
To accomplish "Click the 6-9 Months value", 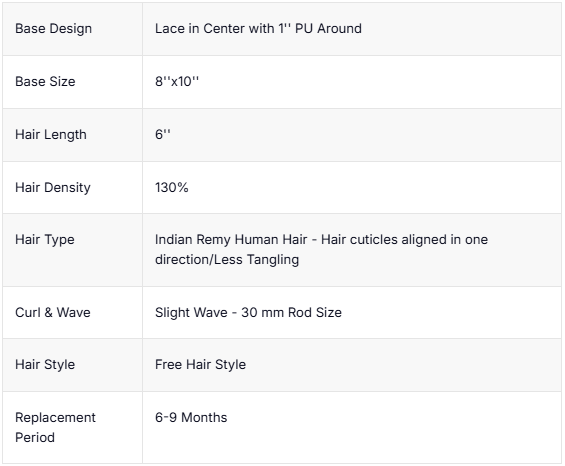I will click(191, 417).
